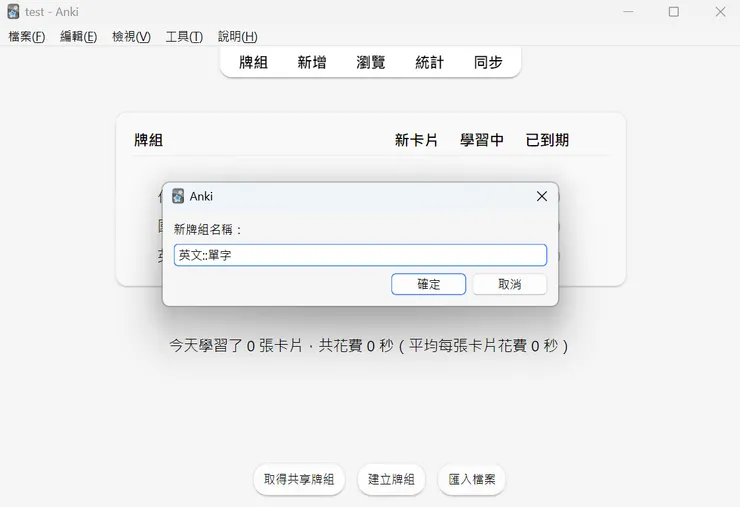The width and height of the screenshot is (740, 507).
Task: Click the 確定 button in the dialog
Action: click(429, 284)
